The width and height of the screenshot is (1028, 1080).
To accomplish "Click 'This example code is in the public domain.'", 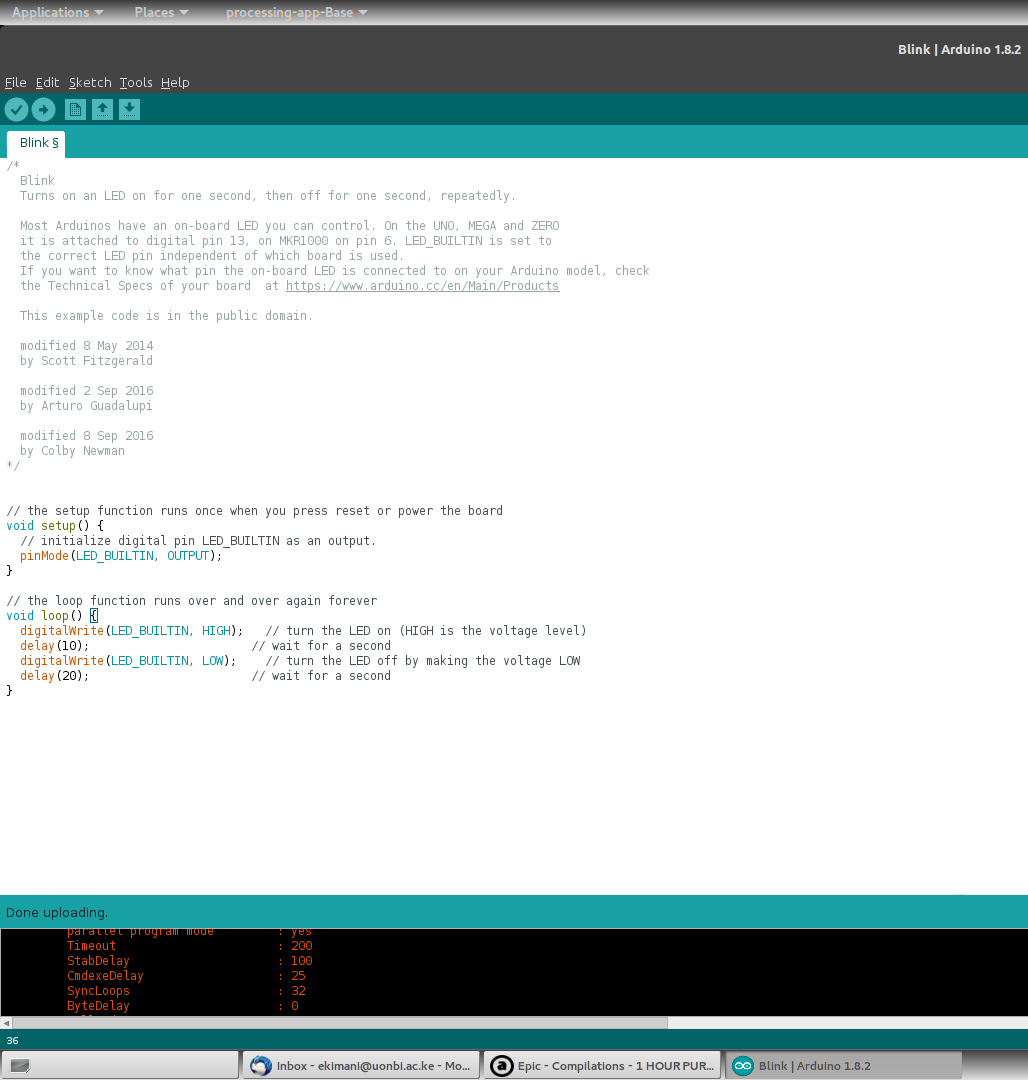I will 167,316.
